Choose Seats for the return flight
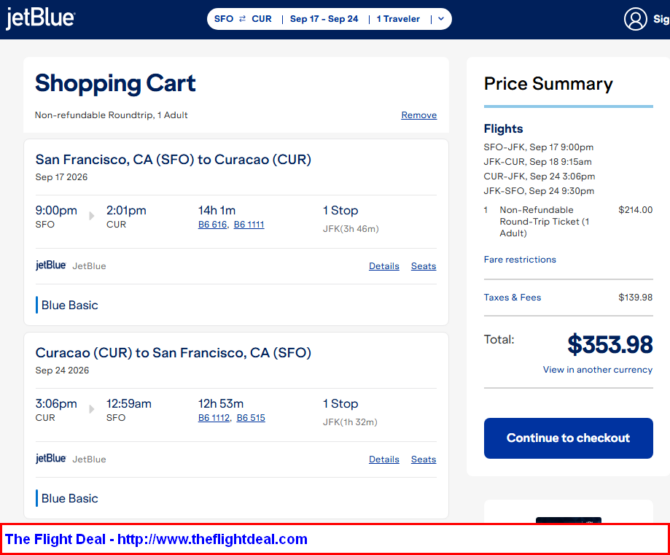Viewport: 670px width, 555px height. (423, 459)
